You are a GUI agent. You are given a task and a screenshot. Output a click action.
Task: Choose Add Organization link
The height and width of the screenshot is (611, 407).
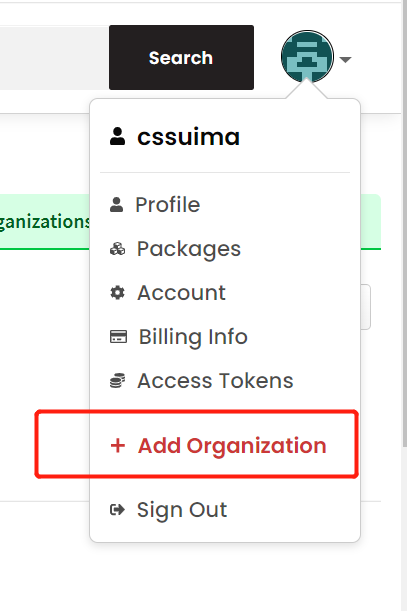coord(232,446)
